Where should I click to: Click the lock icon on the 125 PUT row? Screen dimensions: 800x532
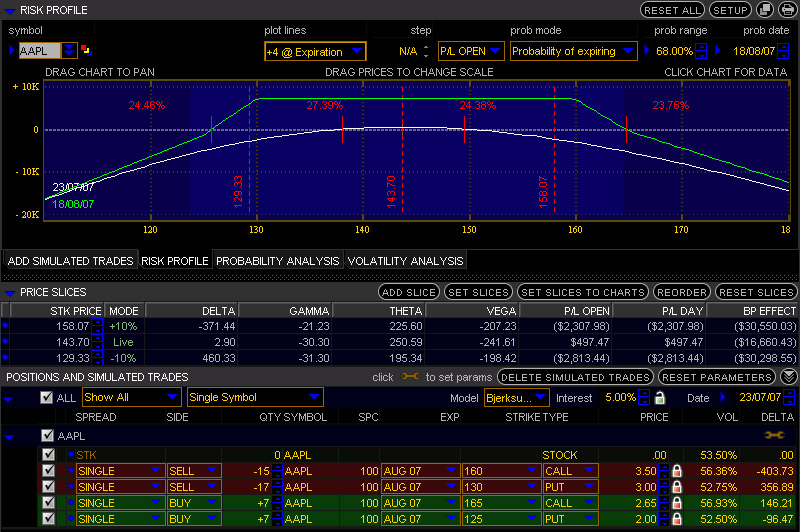[677, 521]
